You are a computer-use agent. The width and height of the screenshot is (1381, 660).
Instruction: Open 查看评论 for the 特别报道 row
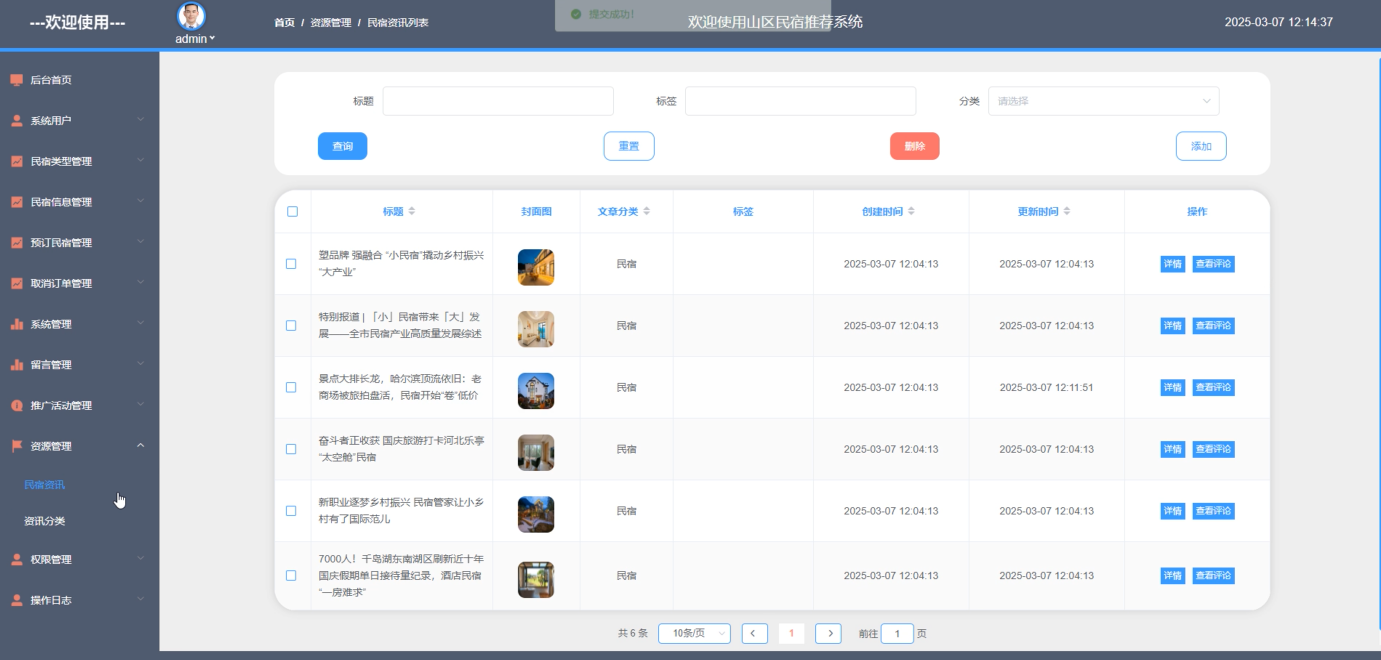[1214, 326]
